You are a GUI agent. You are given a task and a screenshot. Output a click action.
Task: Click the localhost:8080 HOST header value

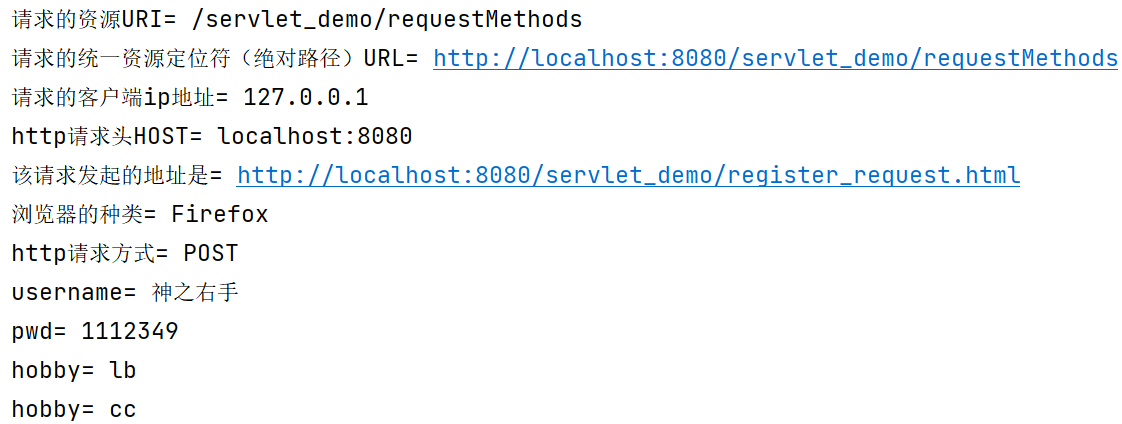[x=315, y=136]
